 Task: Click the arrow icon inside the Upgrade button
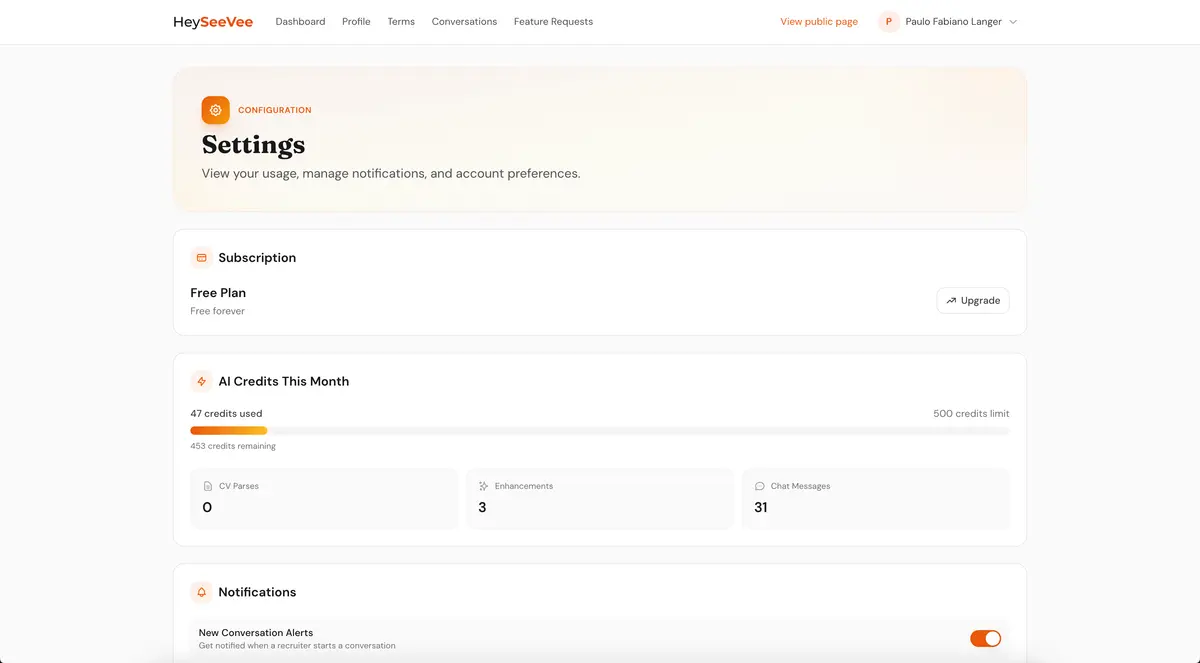(951, 300)
